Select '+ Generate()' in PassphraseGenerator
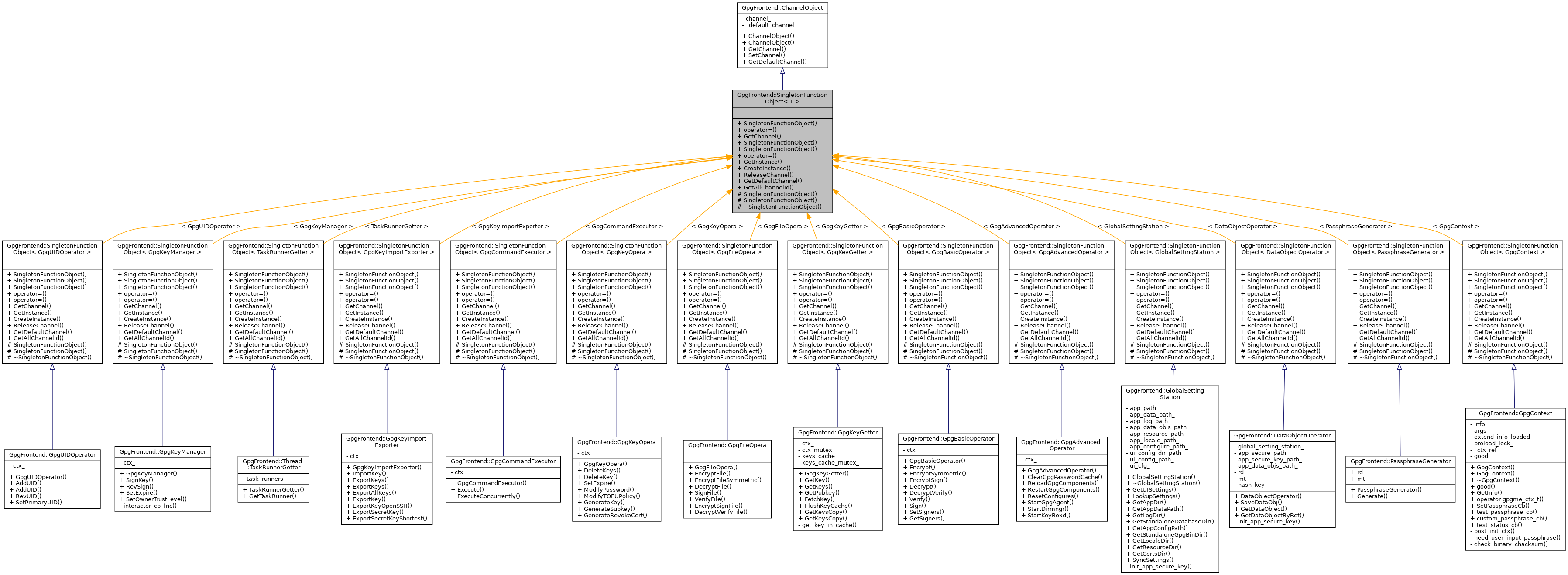The image size is (1568, 575). tap(1369, 496)
